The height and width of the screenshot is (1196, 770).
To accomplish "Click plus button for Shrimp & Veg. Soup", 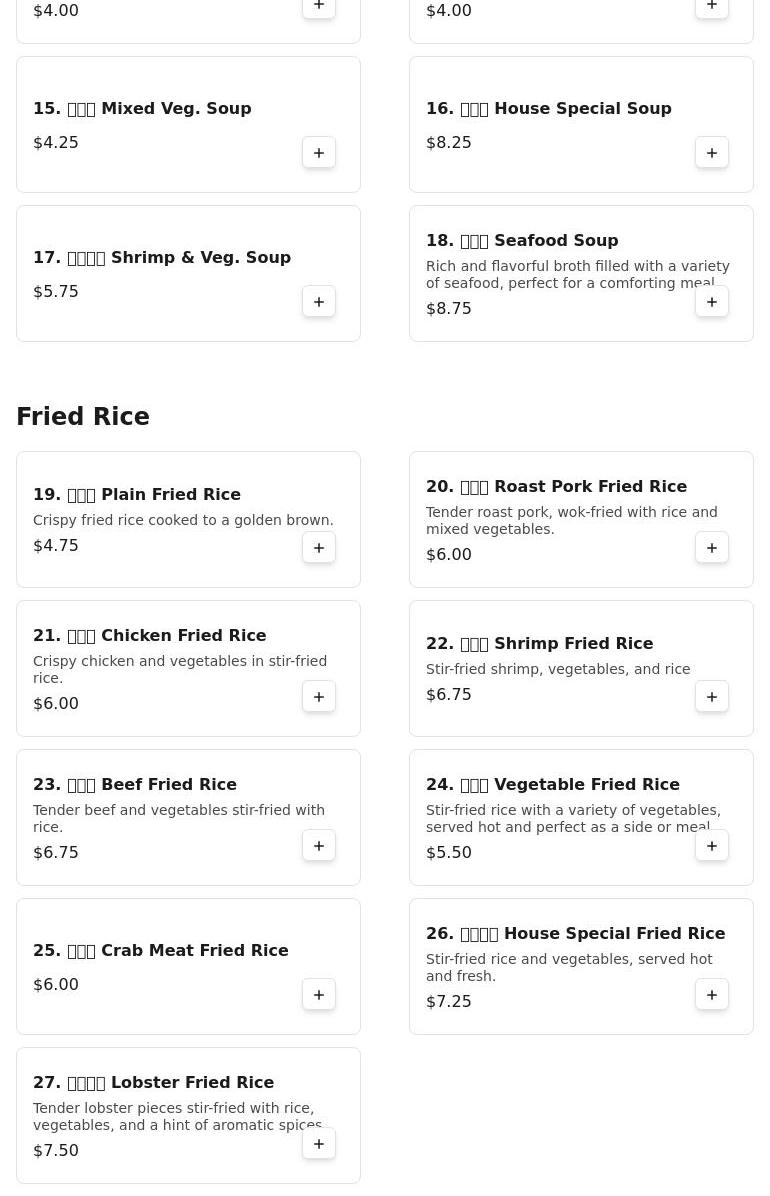I will click(x=319, y=302).
